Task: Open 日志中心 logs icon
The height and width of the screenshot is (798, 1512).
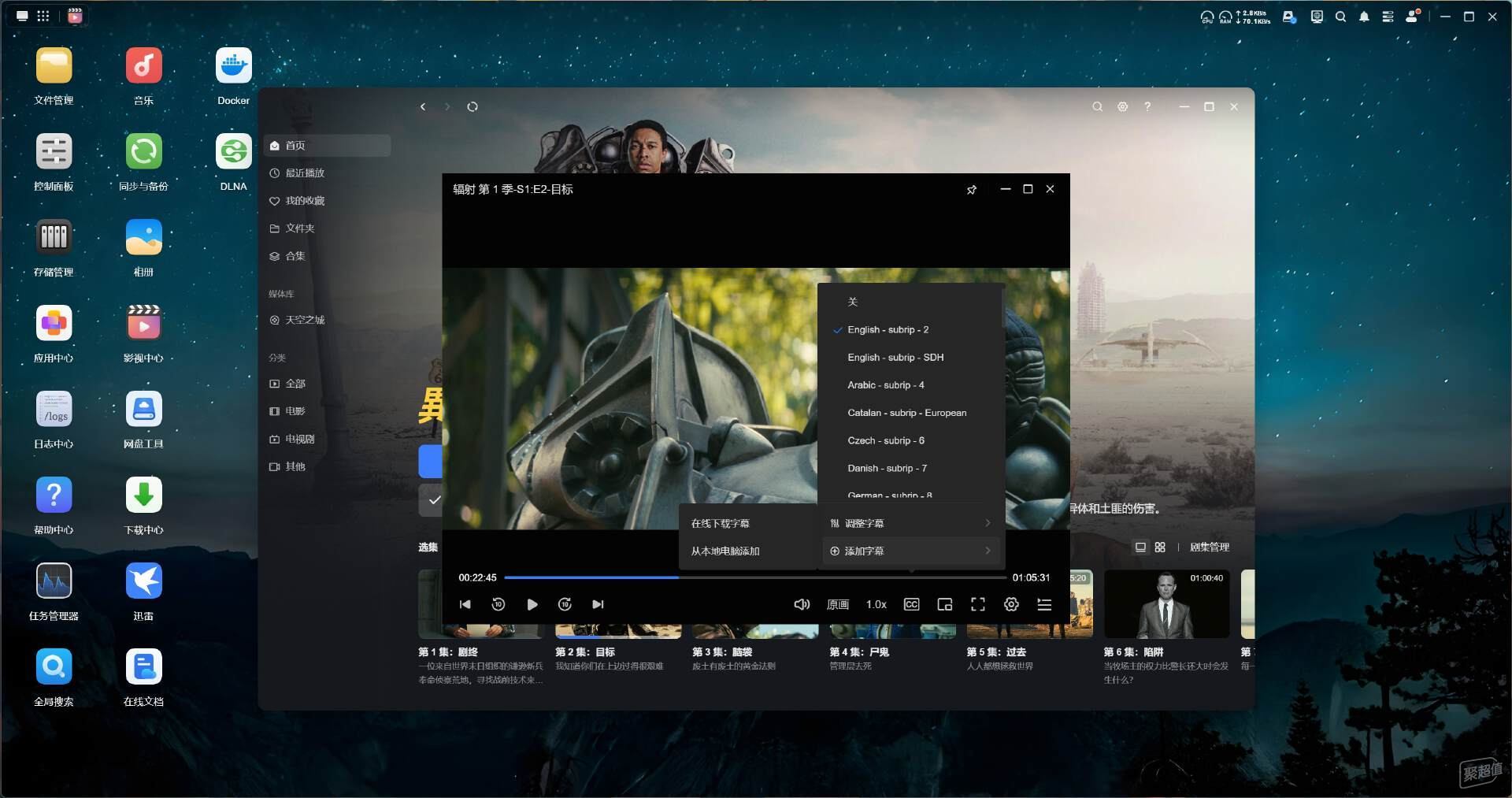Action: click(x=54, y=410)
